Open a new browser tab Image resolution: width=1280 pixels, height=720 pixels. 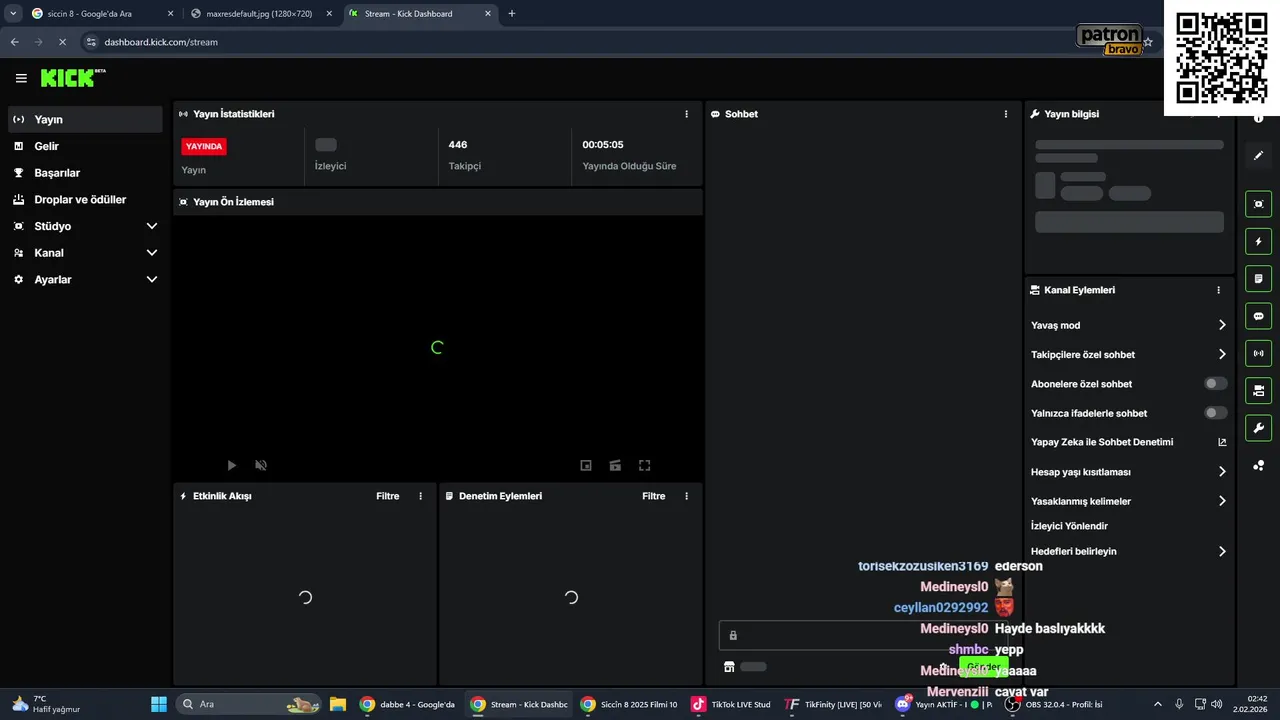pos(512,14)
